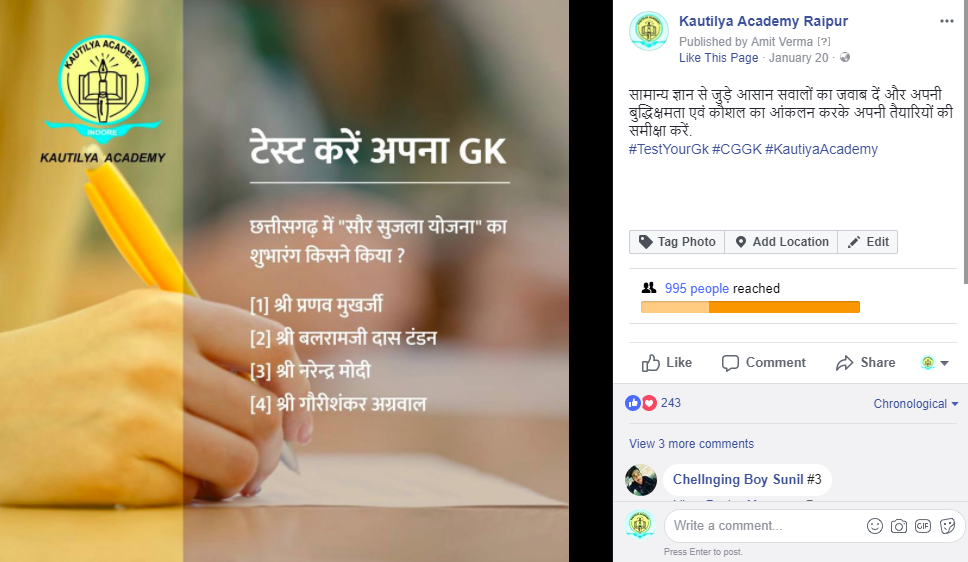Click Edit button with pencil icon
Viewport: 968px width, 562px height.
coord(867,241)
